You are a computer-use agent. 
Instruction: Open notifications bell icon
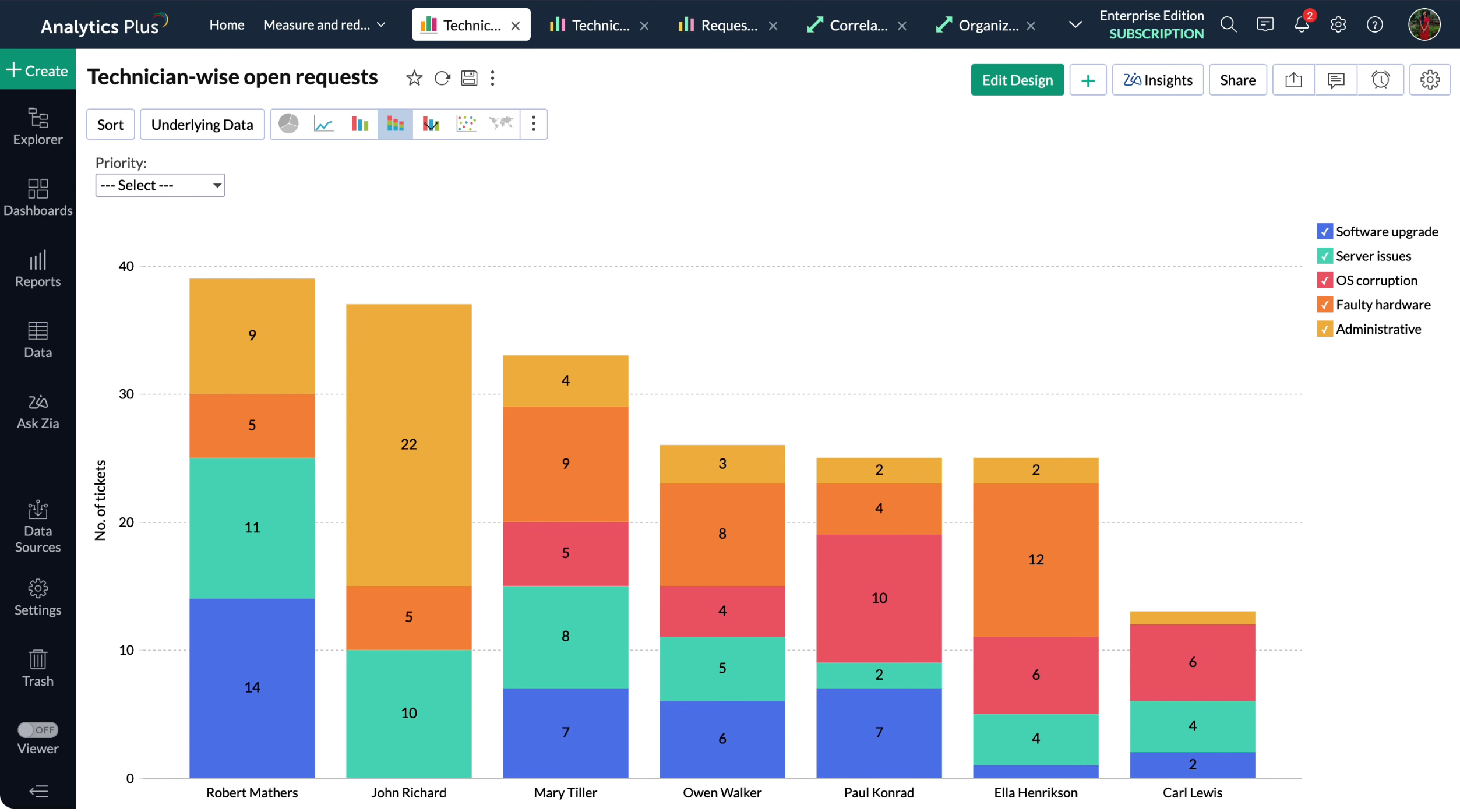pyautogui.click(x=1302, y=25)
